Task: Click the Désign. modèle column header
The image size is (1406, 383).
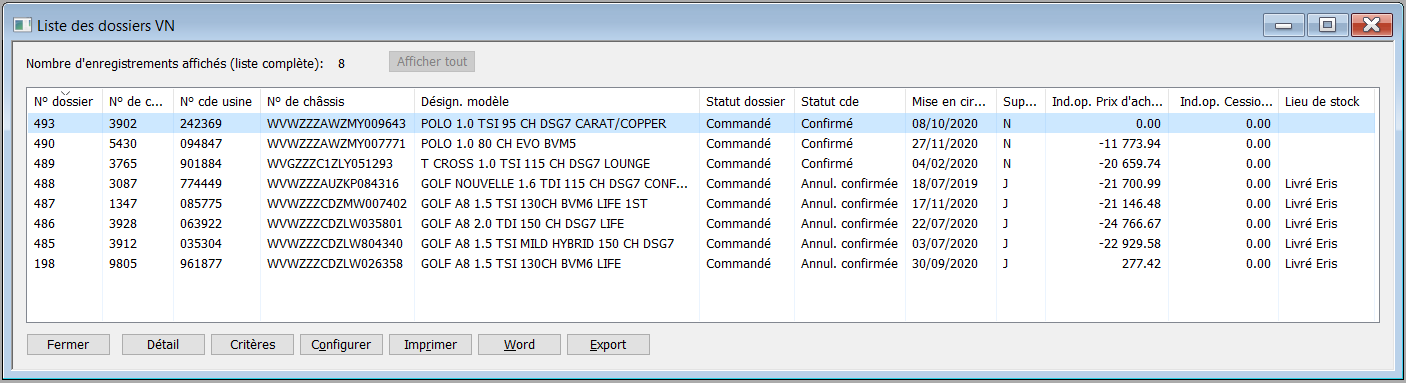Action: (x=557, y=101)
